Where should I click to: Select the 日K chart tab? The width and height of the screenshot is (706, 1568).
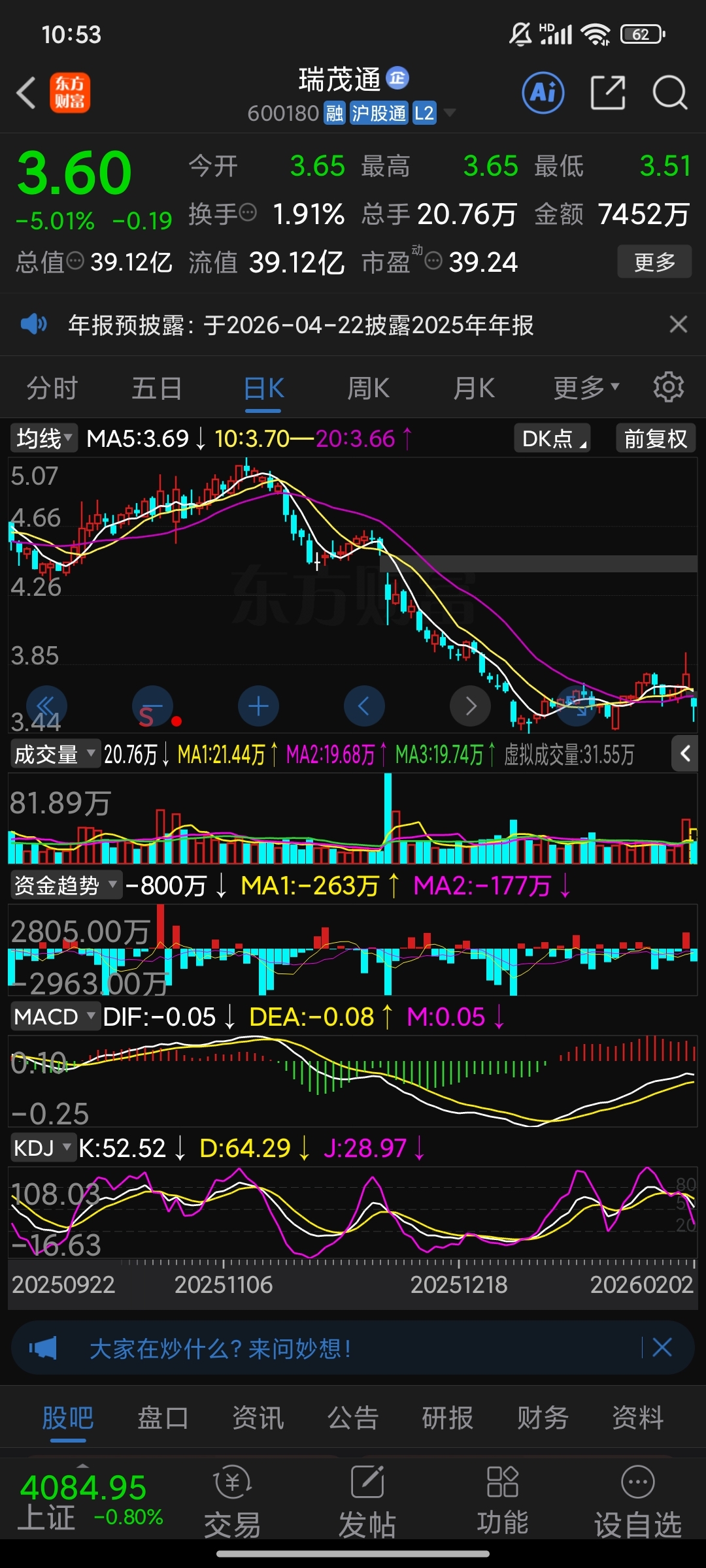(x=263, y=388)
